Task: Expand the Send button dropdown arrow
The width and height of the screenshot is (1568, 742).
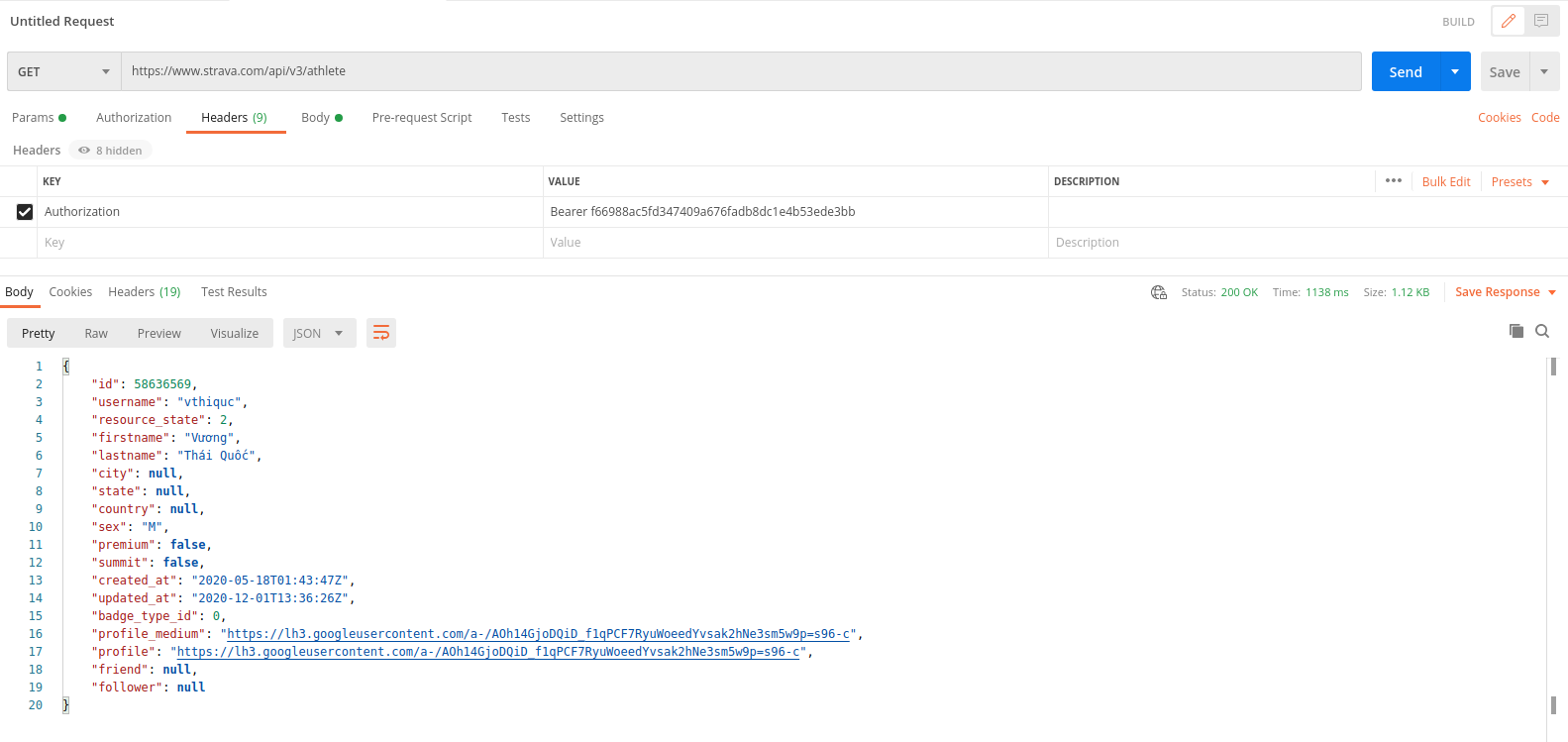Action: tap(1455, 71)
